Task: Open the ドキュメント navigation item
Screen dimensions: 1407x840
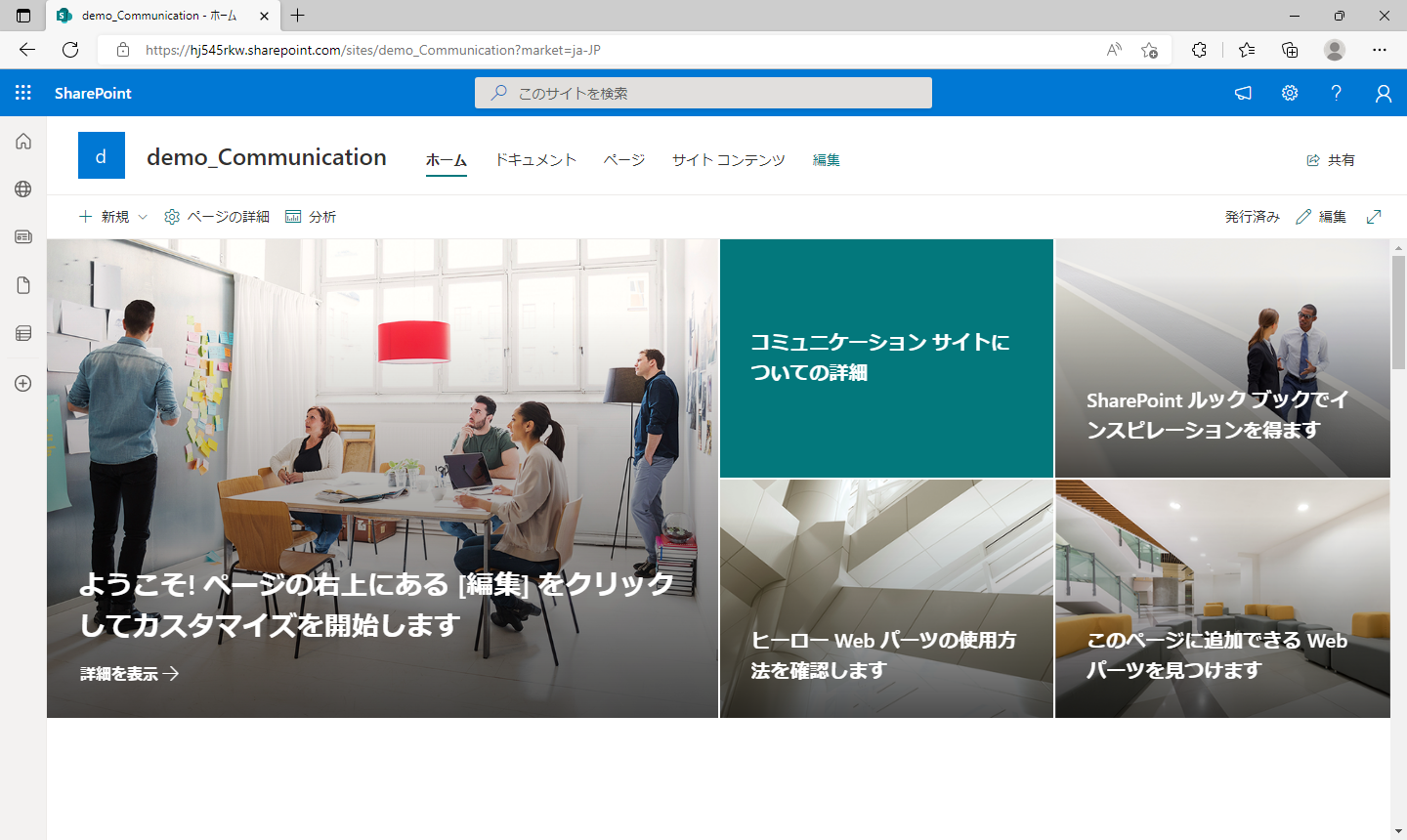Action: [x=535, y=160]
